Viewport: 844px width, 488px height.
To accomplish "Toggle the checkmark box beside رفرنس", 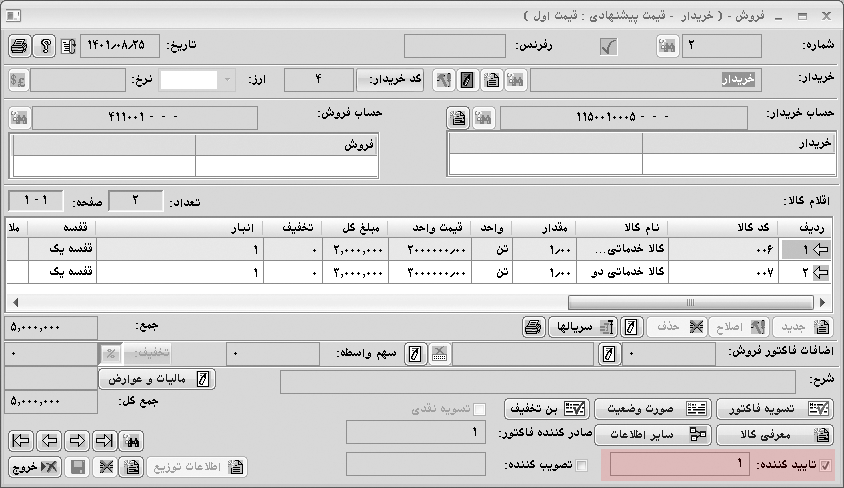I will [606, 46].
